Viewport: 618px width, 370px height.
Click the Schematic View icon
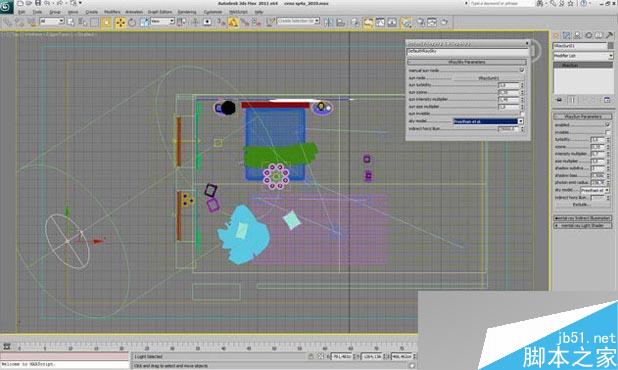(392, 22)
